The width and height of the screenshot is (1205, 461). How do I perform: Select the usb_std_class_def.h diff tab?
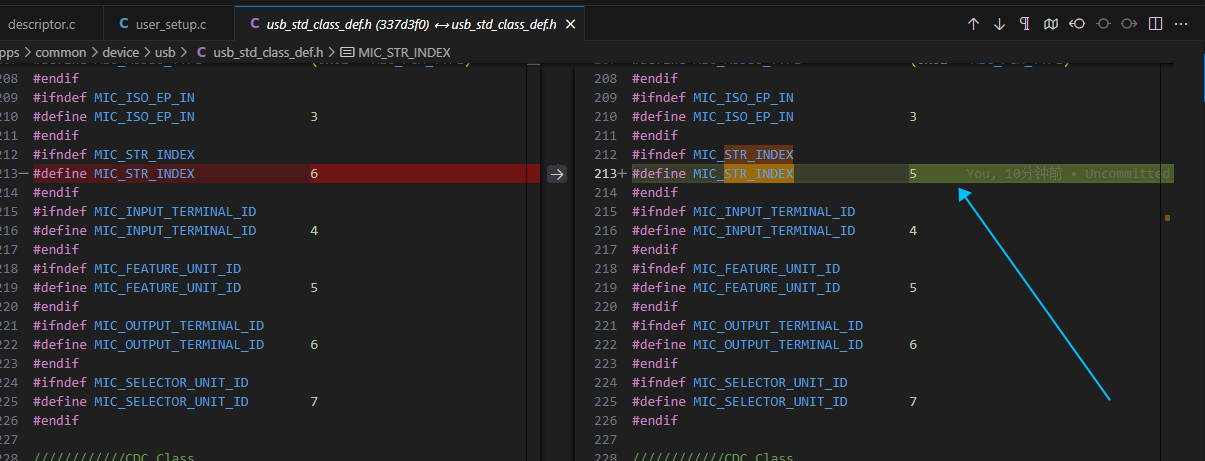tap(409, 22)
